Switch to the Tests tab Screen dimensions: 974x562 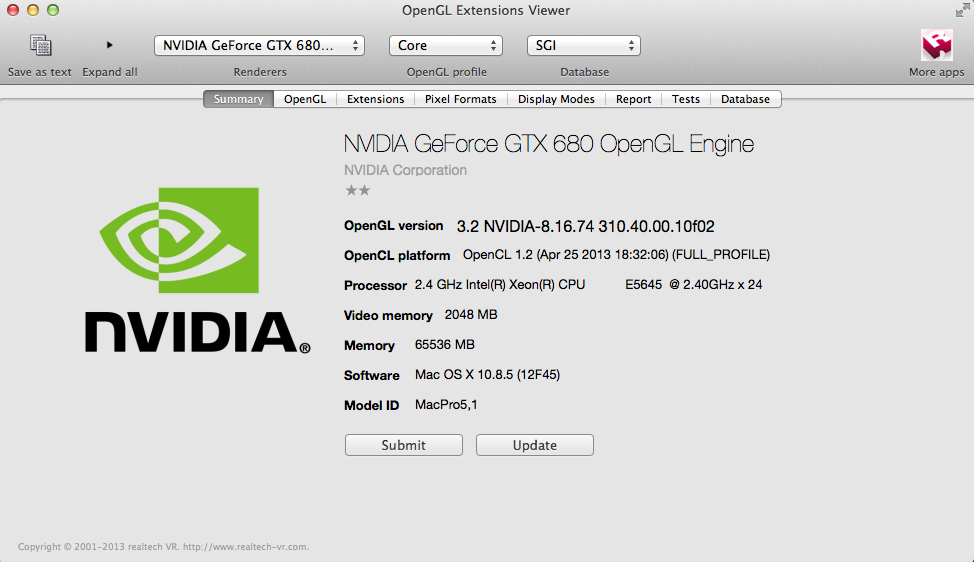coord(686,99)
